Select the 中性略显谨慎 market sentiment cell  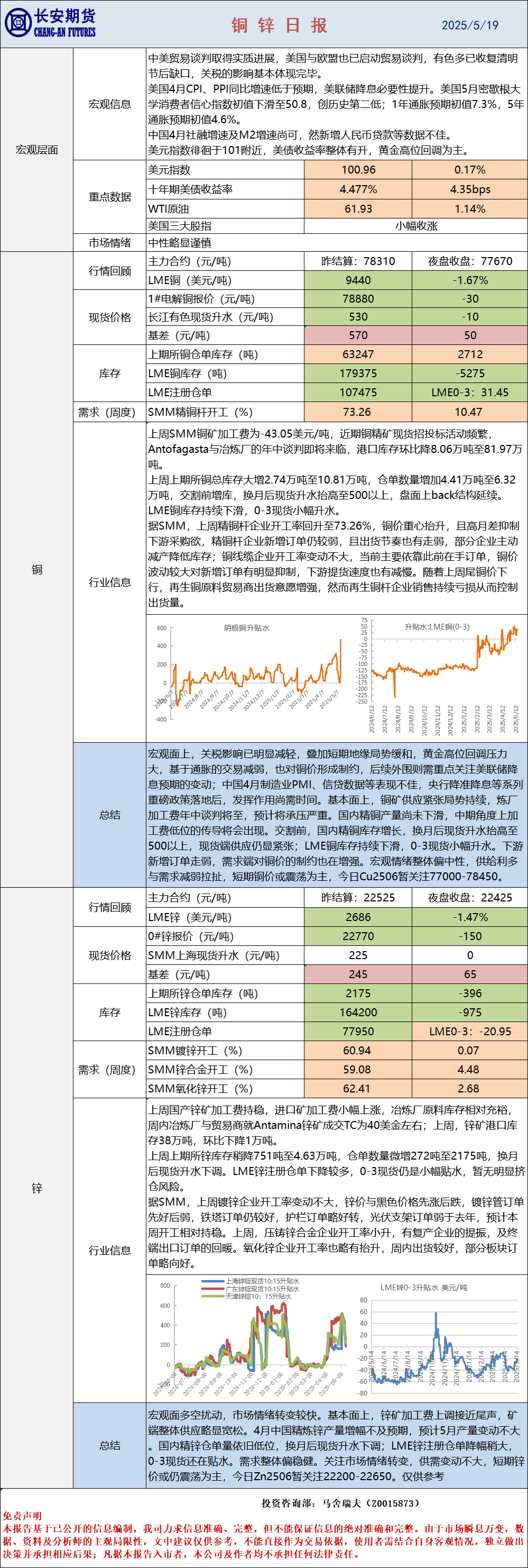tap(337, 242)
